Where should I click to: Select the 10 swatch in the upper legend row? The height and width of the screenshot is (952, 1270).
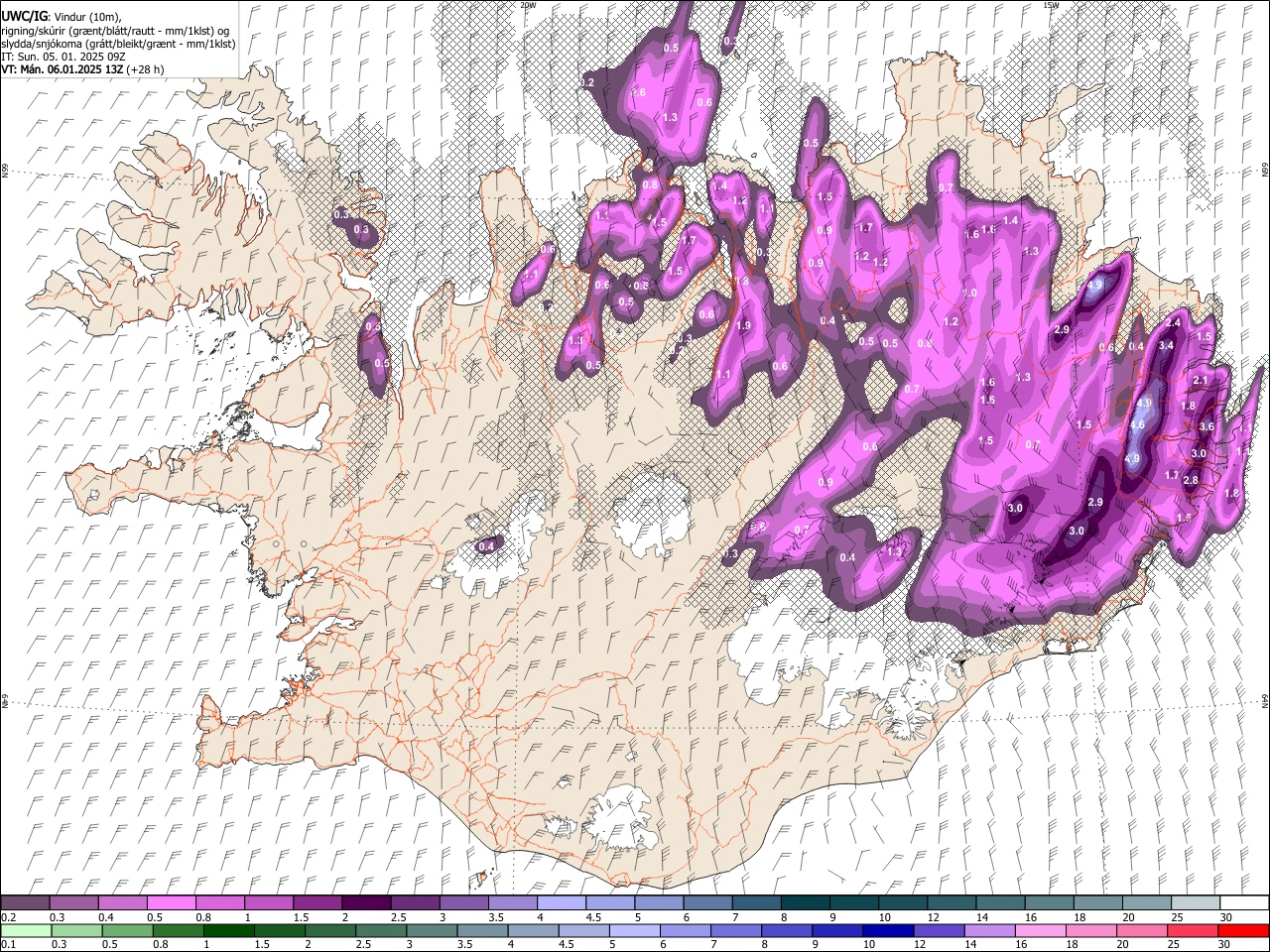tap(901, 902)
